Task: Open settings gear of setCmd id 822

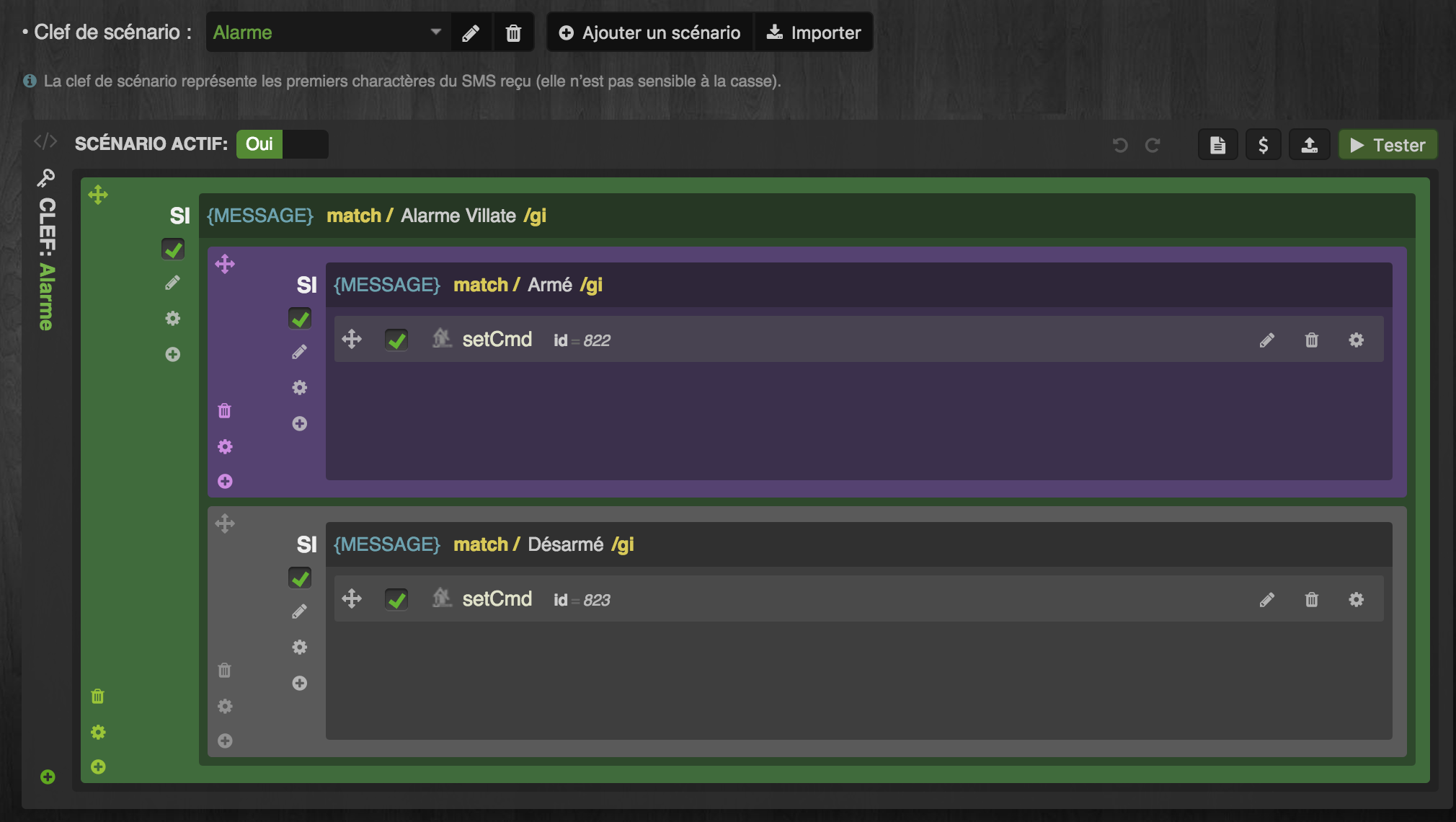Action: coord(1357,340)
